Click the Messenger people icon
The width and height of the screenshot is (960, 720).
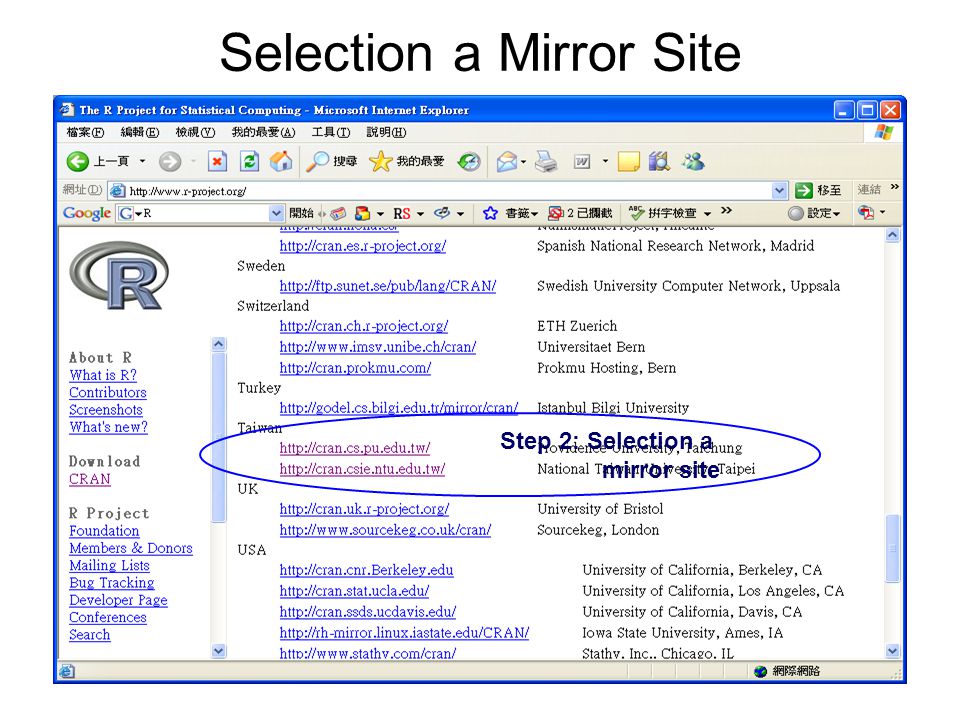(693, 162)
